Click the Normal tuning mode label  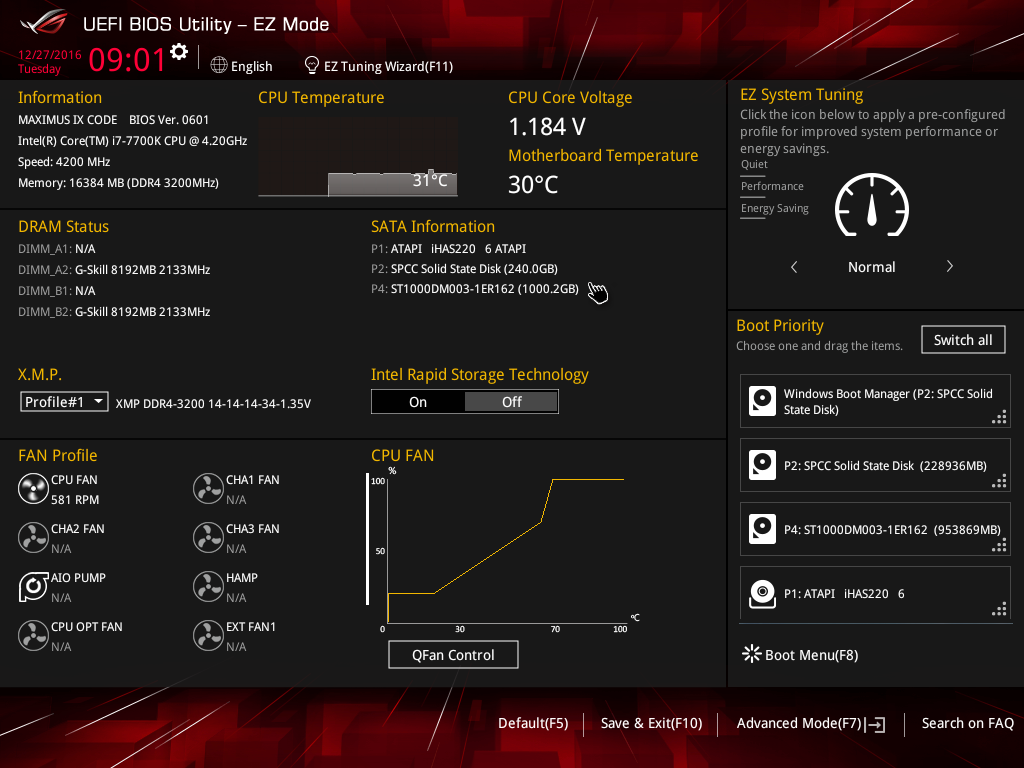coord(871,266)
